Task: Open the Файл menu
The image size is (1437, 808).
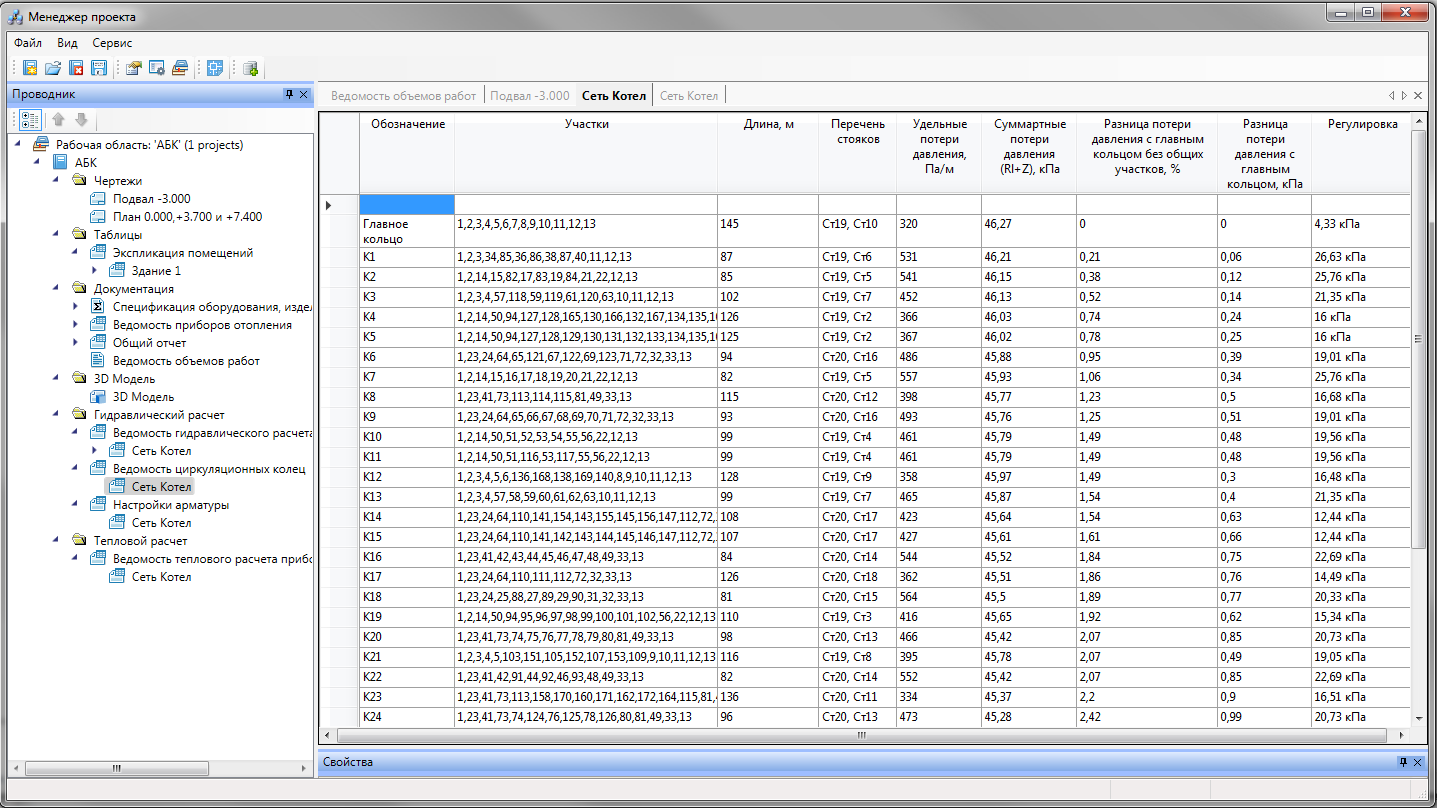Action: (28, 43)
